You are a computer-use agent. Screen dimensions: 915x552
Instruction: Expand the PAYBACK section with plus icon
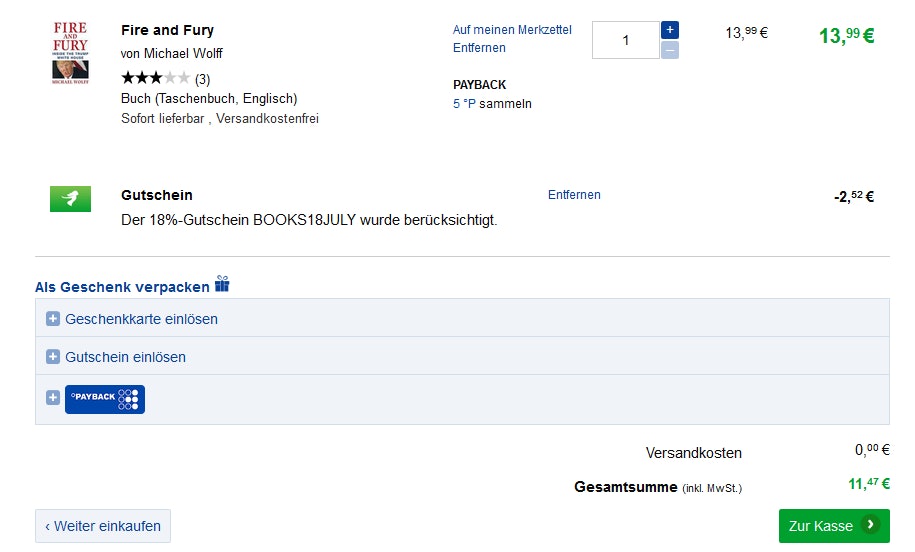(53, 398)
